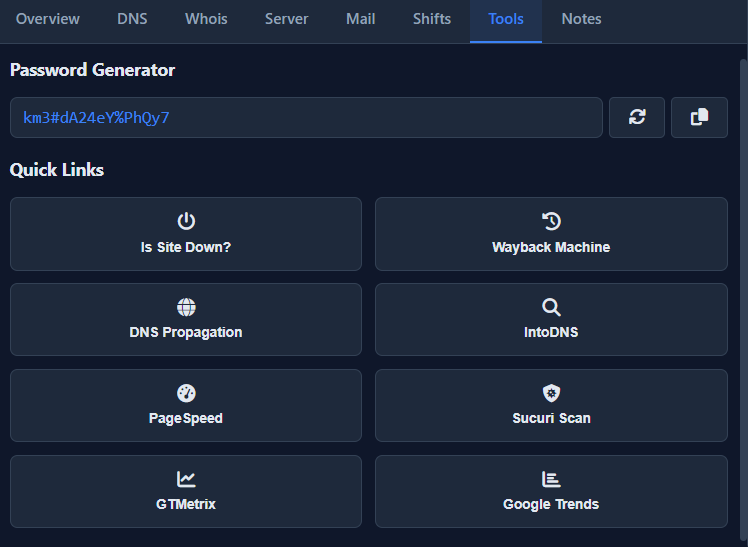This screenshot has width=748, height=547.
Task: Click the magnifier icon above IntoDNS
Action: [x=551, y=307]
